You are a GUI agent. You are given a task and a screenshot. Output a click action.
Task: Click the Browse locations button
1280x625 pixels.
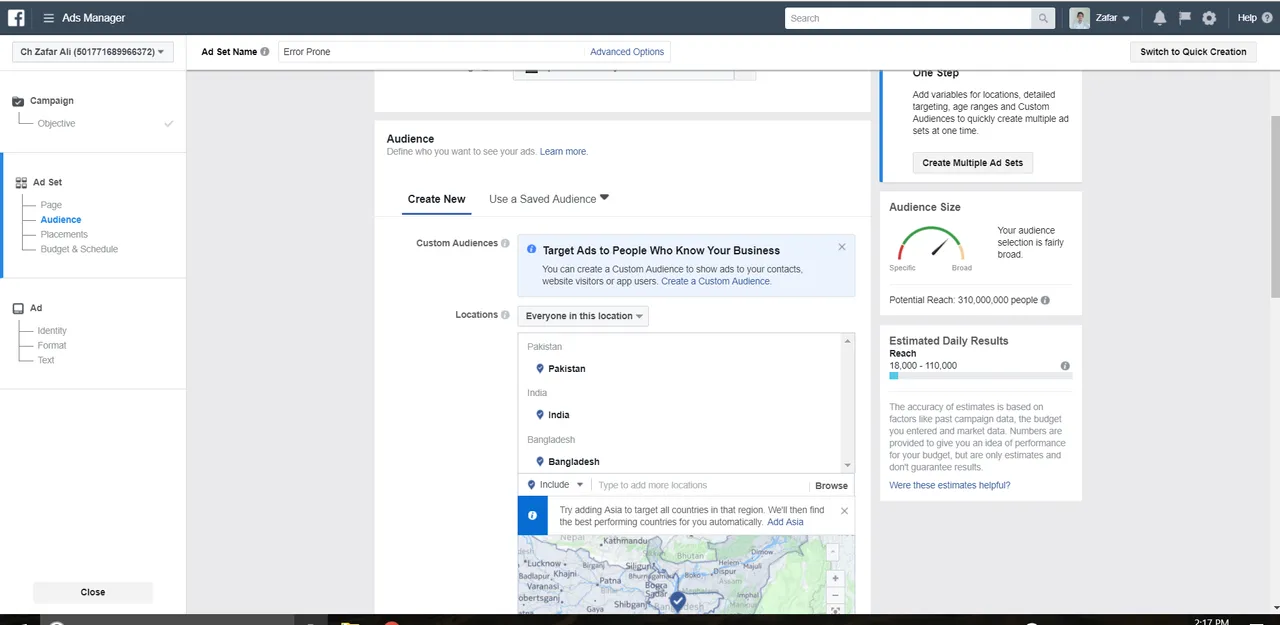click(831, 486)
